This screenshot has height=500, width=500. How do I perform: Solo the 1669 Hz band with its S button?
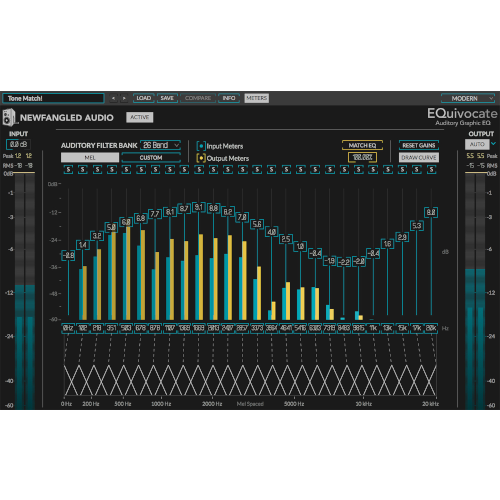199,170
